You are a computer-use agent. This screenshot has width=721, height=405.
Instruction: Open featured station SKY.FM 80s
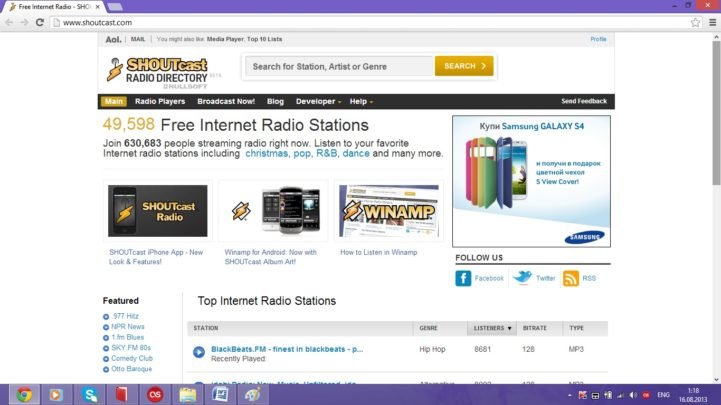point(131,348)
